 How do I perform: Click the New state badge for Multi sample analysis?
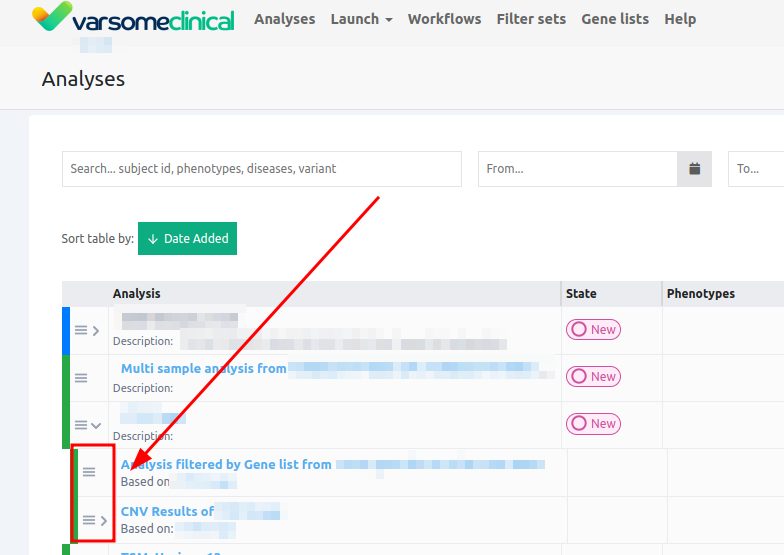pyautogui.click(x=594, y=377)
